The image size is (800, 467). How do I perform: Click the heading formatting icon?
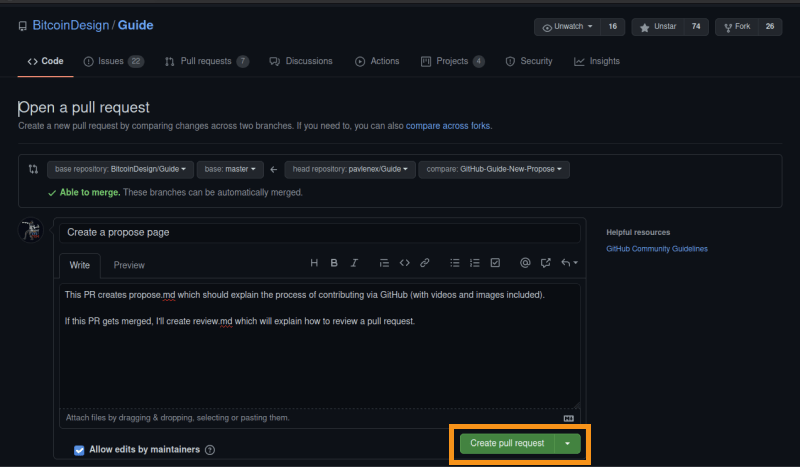[314, 263]
